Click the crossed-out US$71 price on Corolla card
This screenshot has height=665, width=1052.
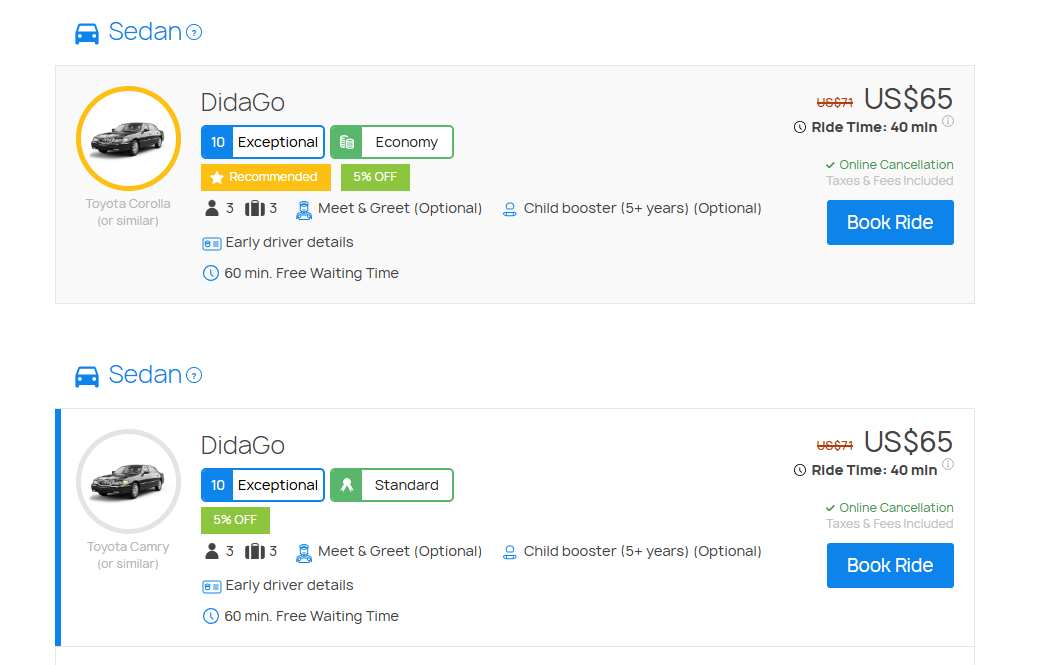coord(835,103)
